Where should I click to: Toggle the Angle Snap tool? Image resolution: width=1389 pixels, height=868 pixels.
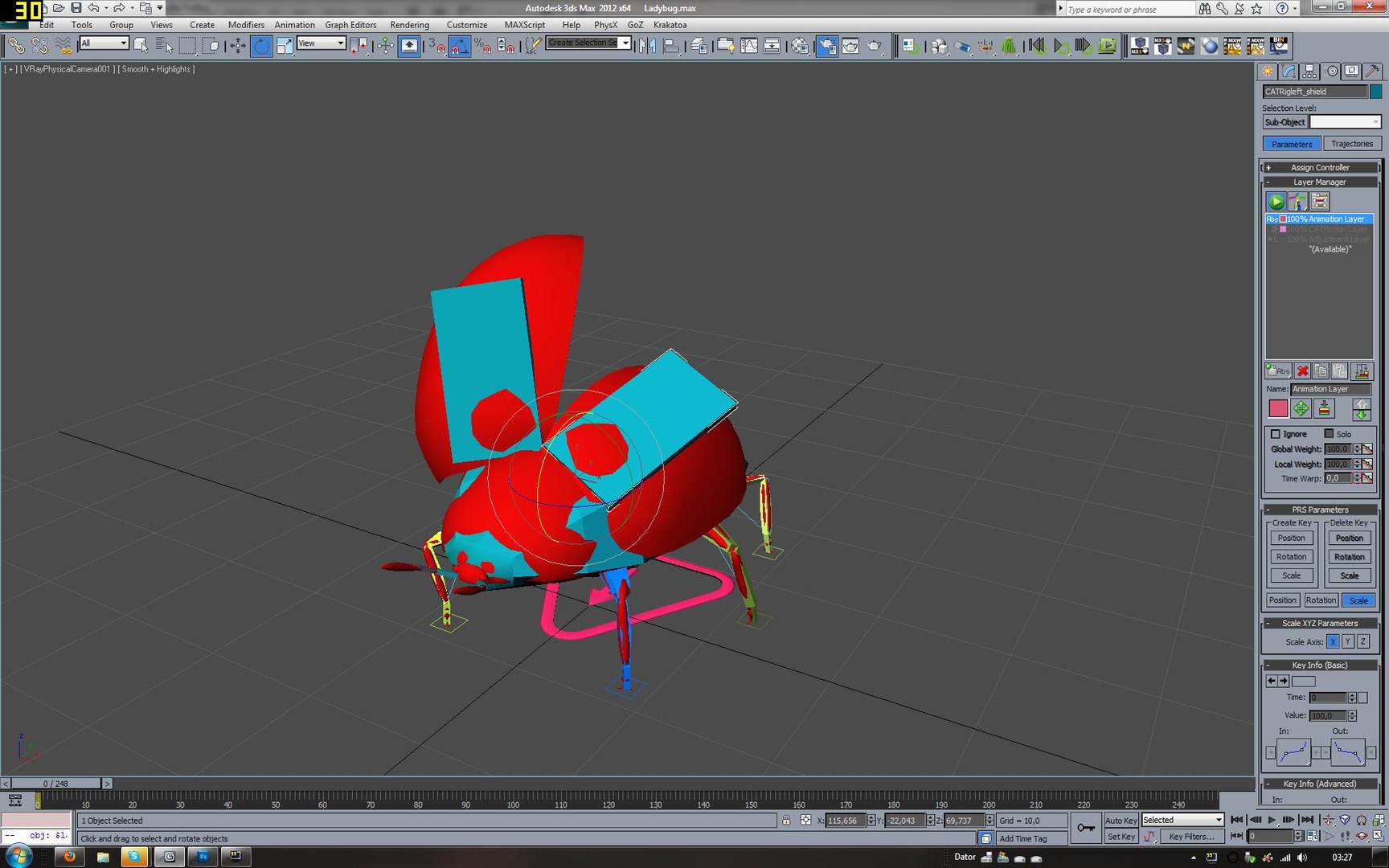pos(459,46)
